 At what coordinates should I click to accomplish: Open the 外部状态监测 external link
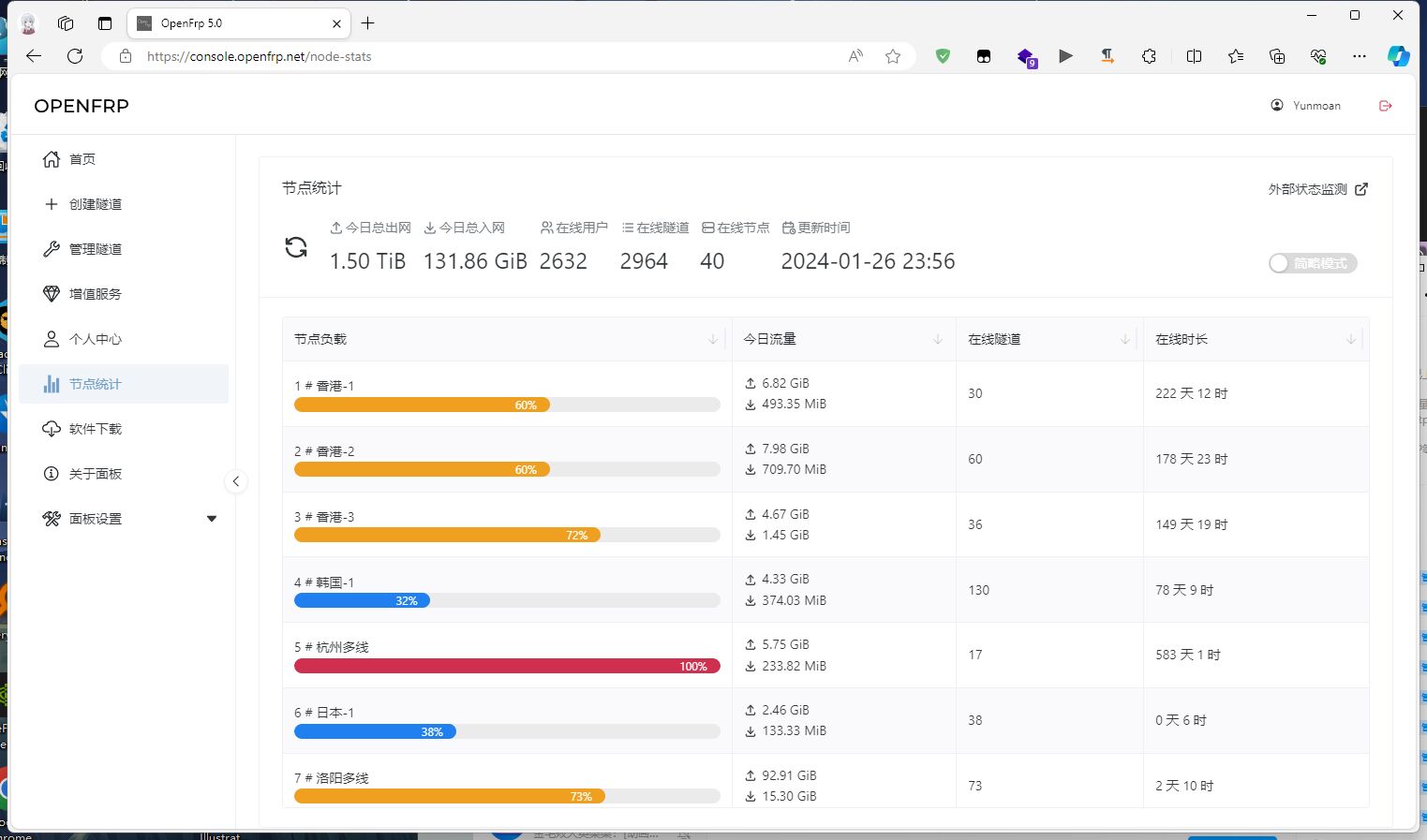click(1317, 189)
